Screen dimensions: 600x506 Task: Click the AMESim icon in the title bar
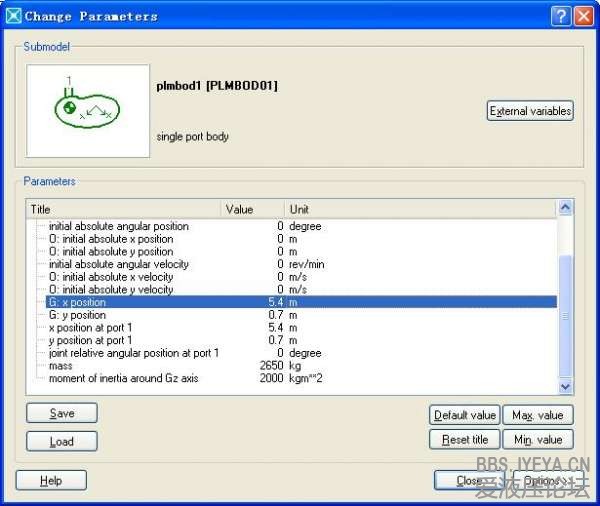click(x=13, y=16)
